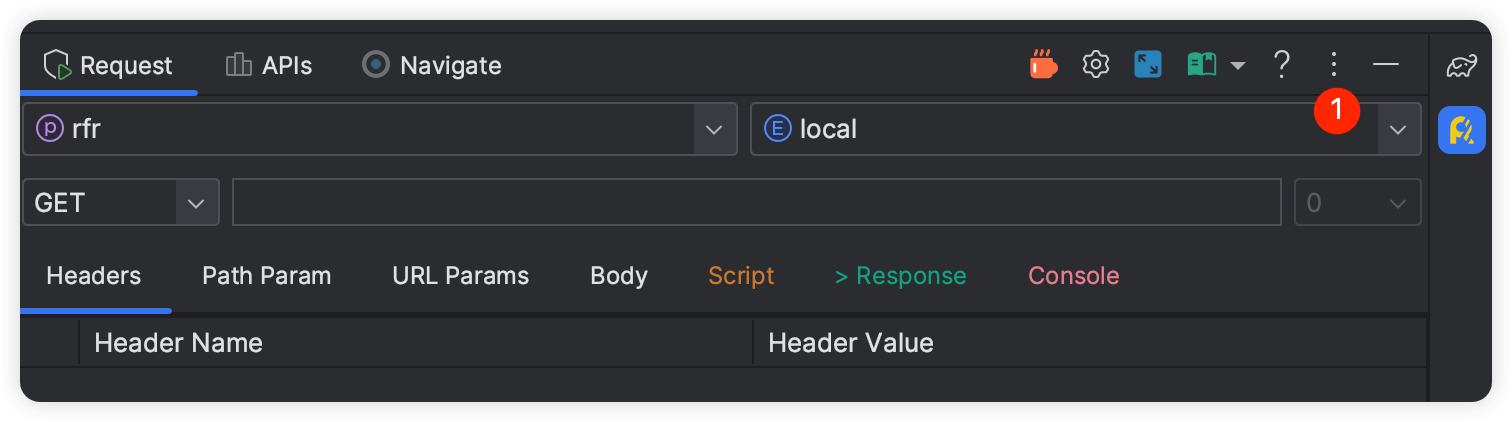The height and width of the screenshot is (422, 1512).
Task: Hide the tool window with dash icon
Action: coord(1385,65)
